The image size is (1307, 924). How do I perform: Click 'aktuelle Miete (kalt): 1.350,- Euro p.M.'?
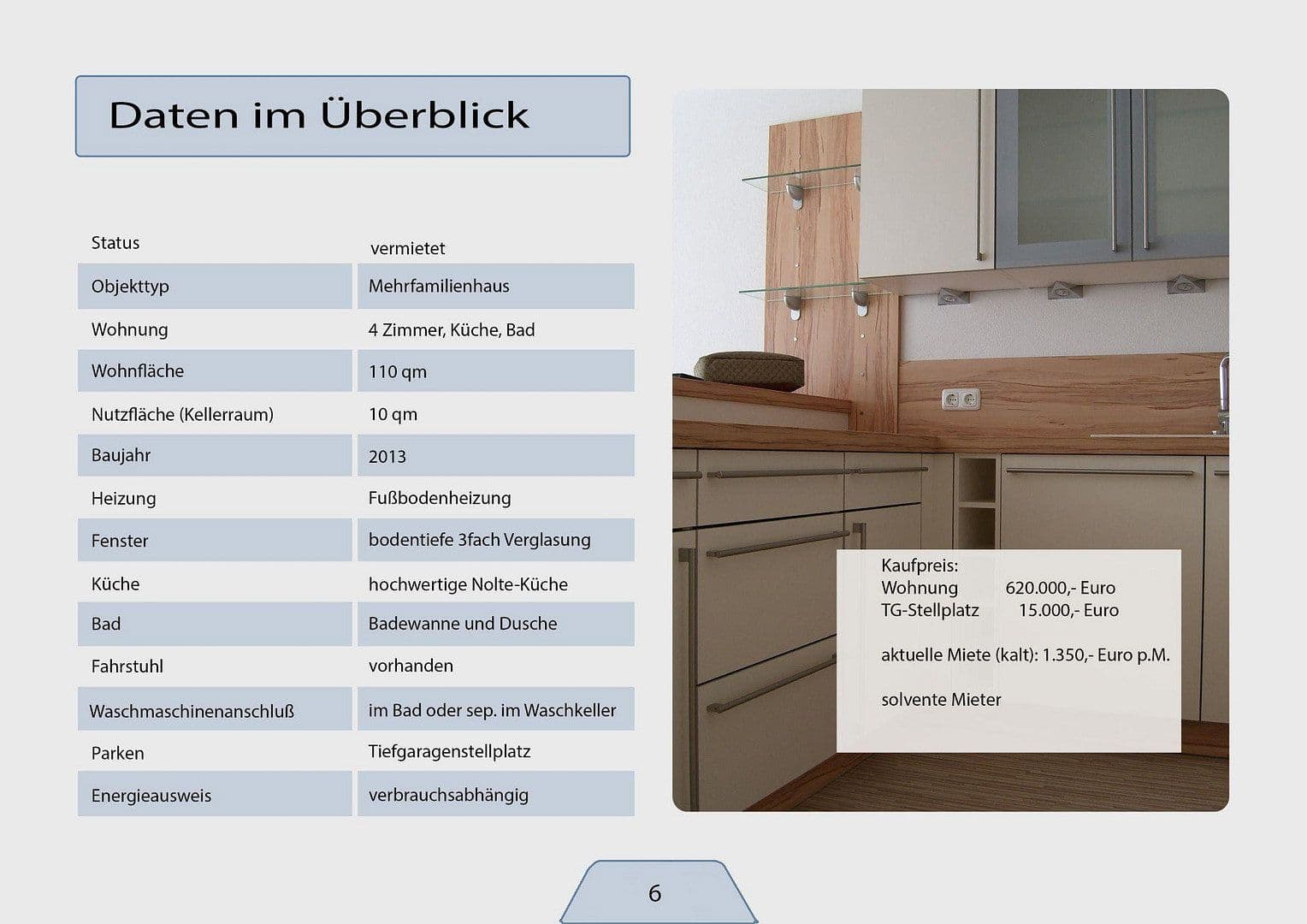click(1026, 655)
